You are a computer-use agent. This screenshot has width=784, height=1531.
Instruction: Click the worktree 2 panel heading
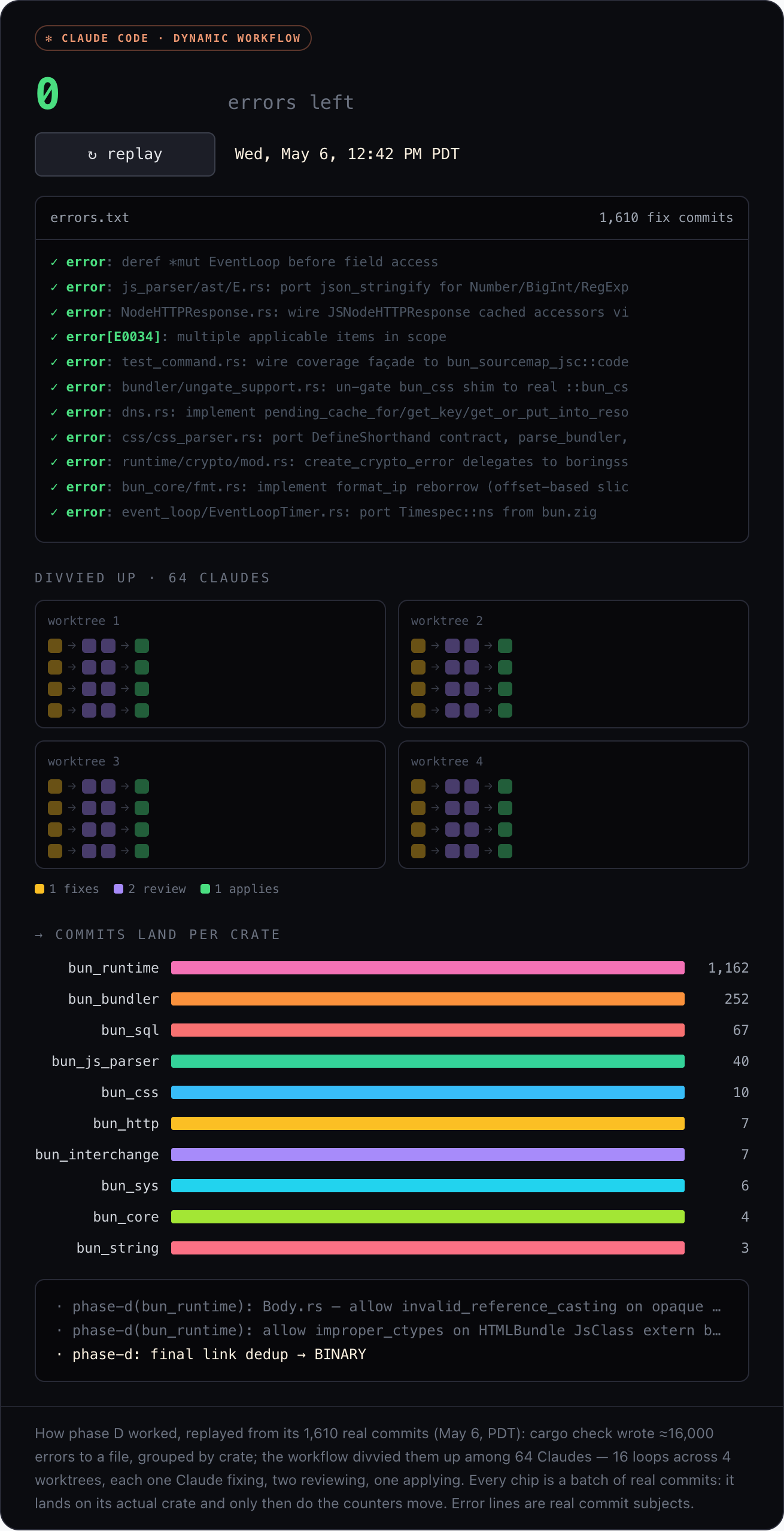[446, 621]
